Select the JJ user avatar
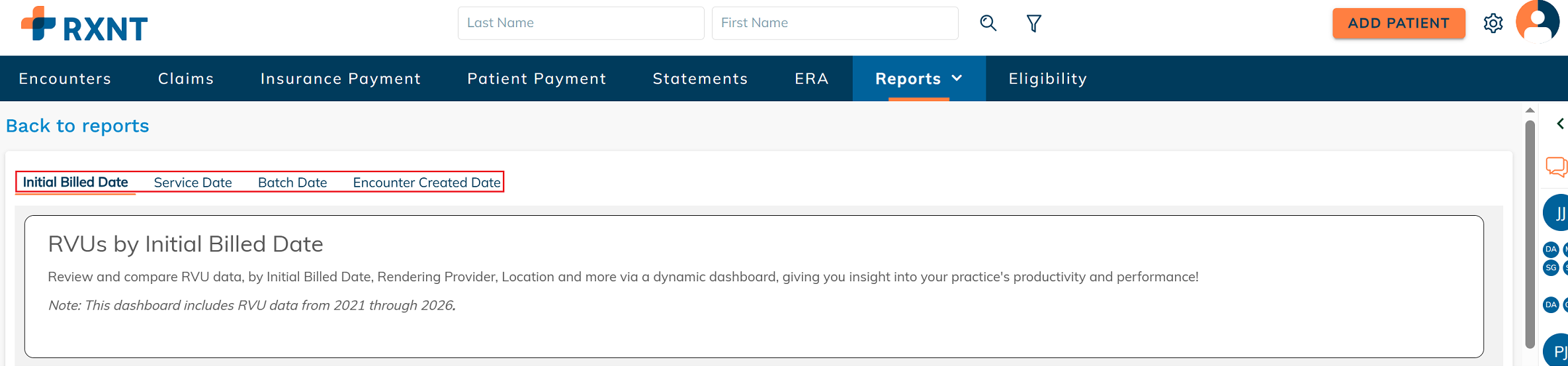 click(1557, 213)
